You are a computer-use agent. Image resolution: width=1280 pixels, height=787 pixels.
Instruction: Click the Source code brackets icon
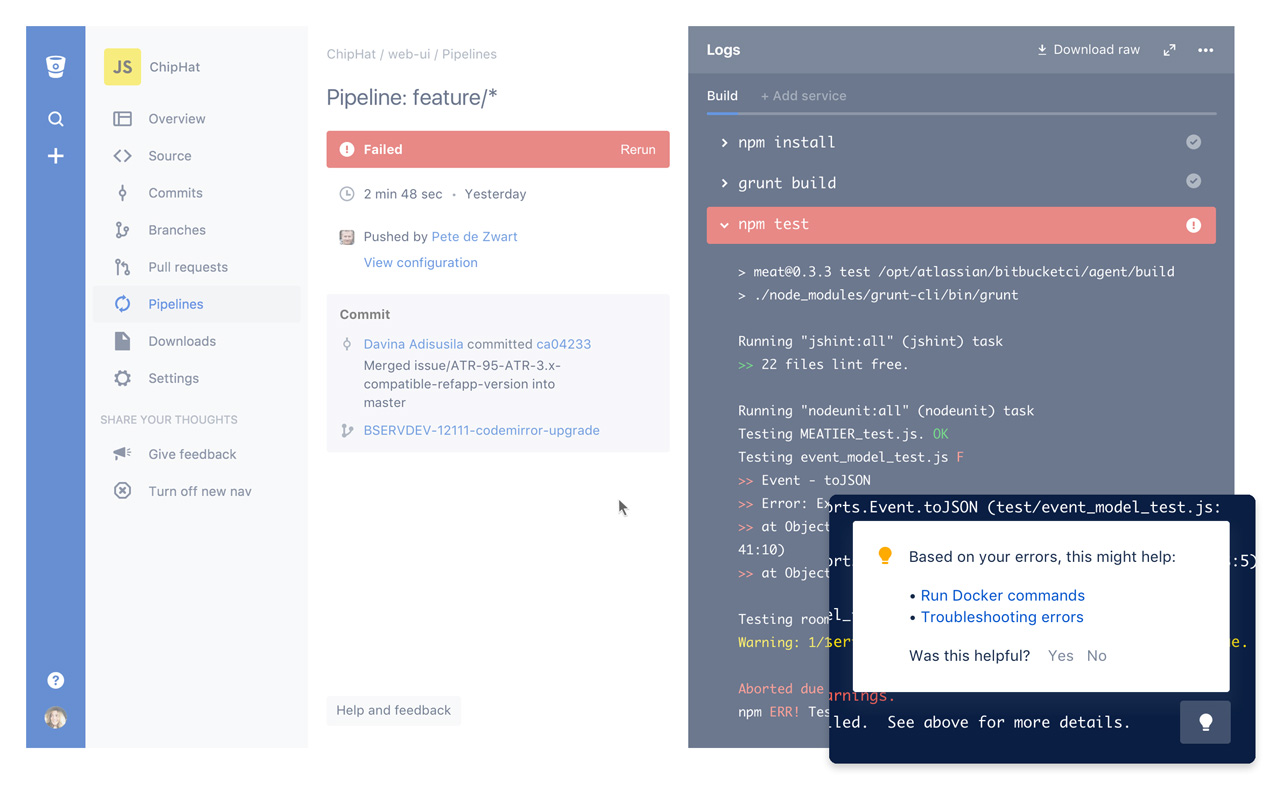(x=122, y=156)
